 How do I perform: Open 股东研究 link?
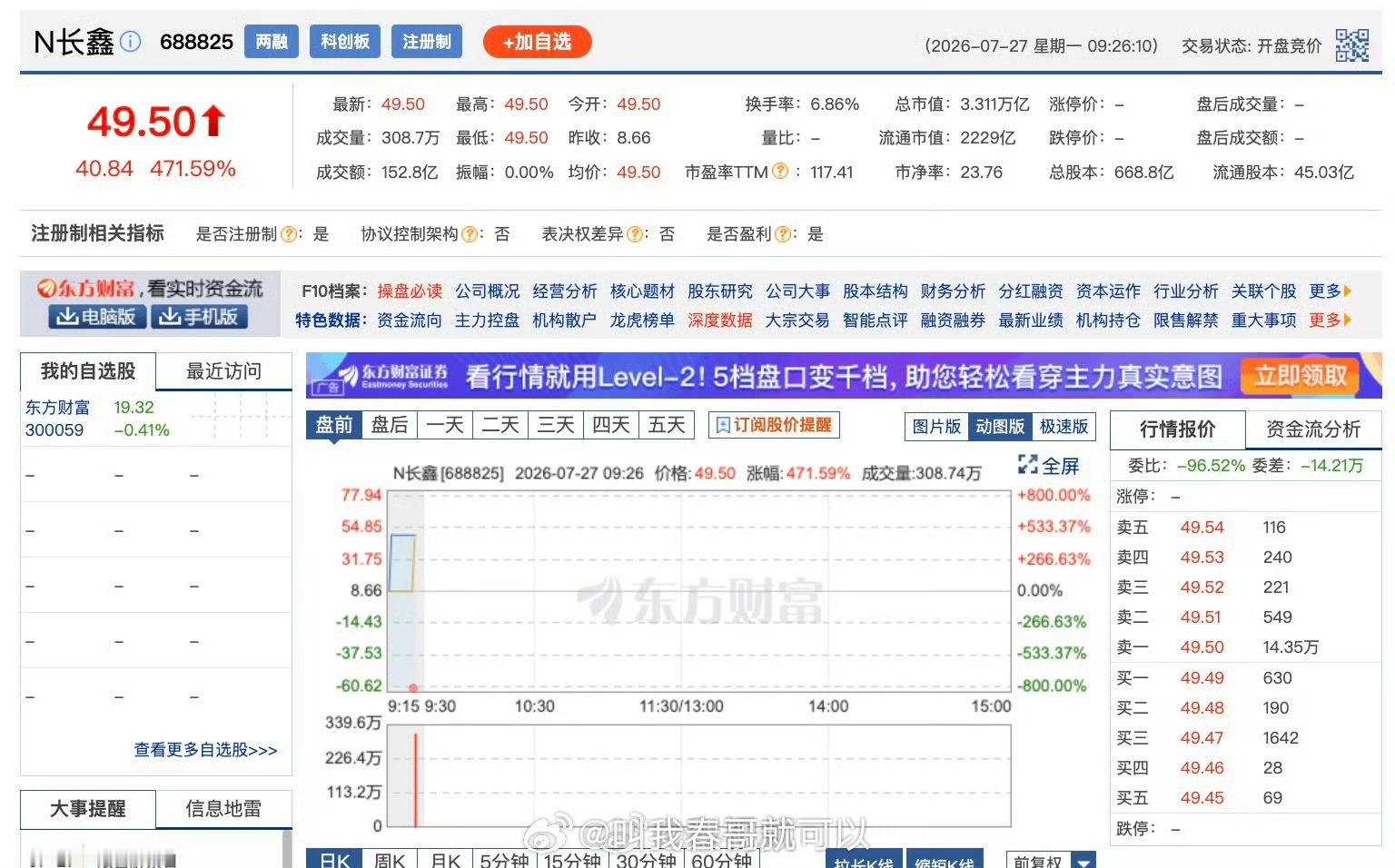coord(720,291)
